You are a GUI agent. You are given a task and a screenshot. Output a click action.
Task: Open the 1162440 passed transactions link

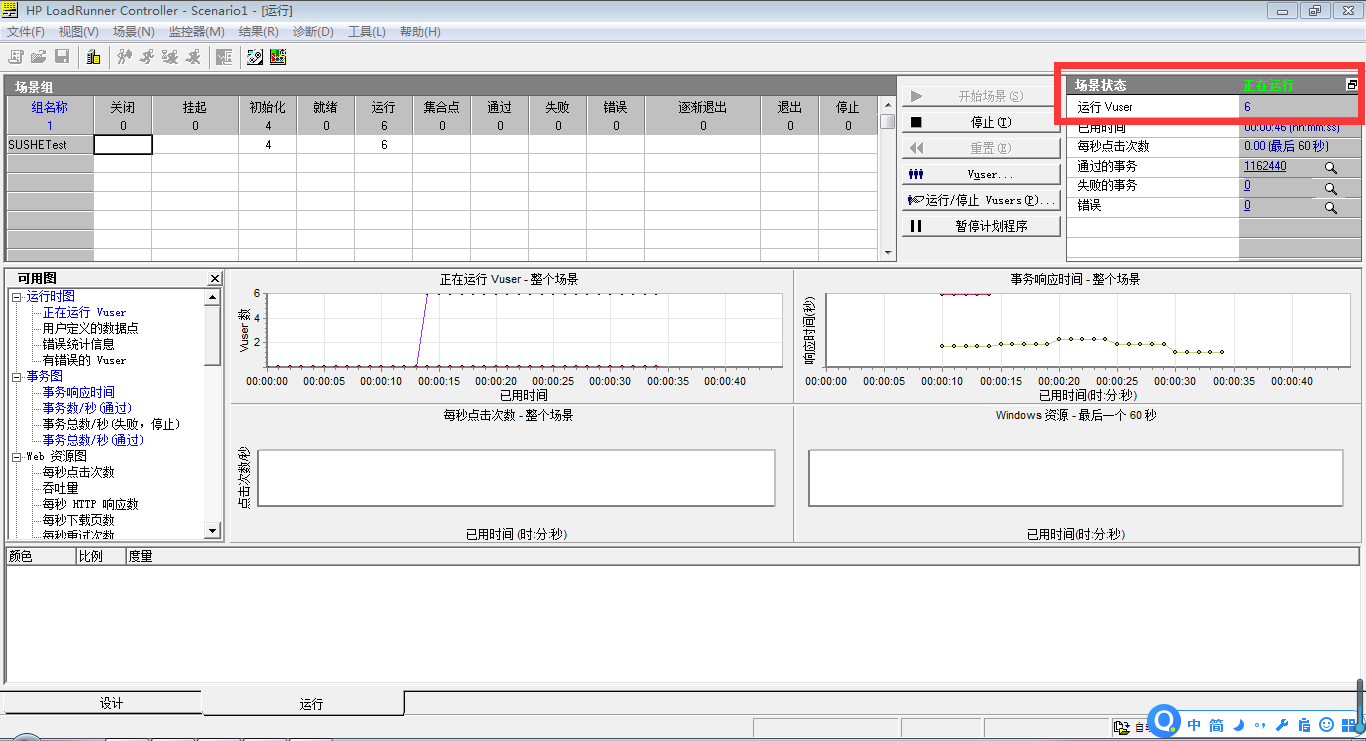tap(1265, 166)
